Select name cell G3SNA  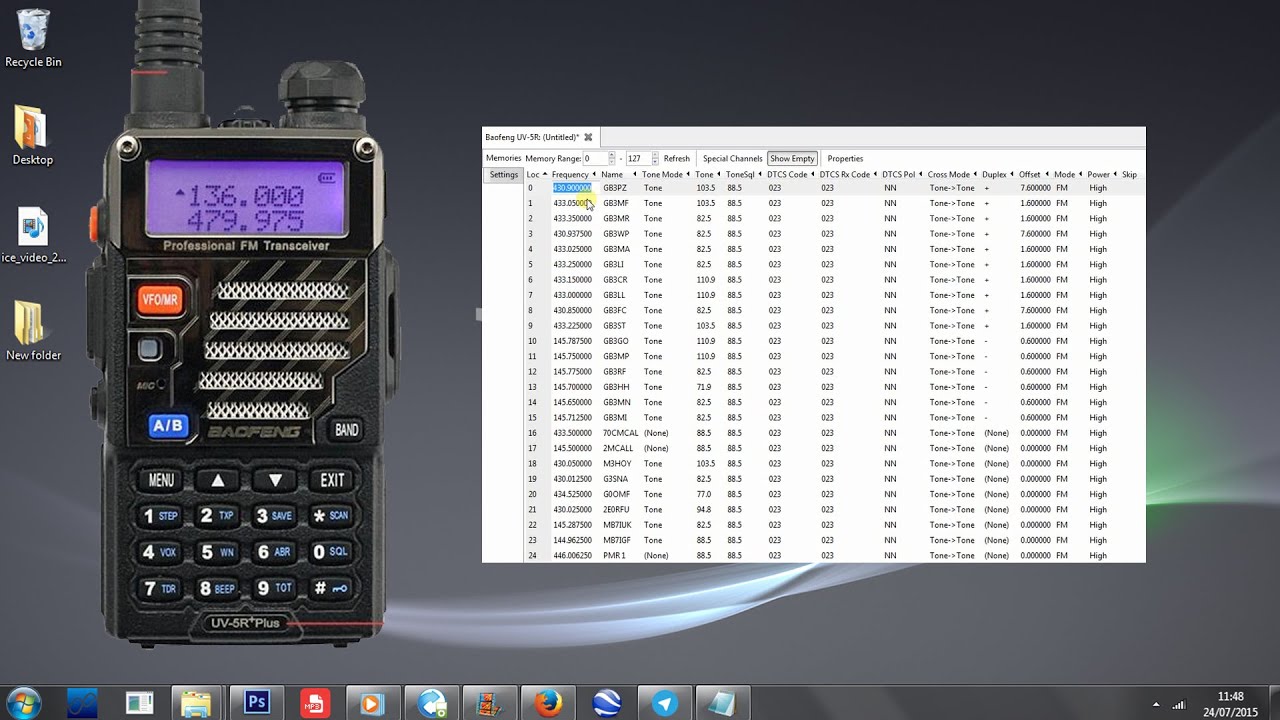[616, 479]
